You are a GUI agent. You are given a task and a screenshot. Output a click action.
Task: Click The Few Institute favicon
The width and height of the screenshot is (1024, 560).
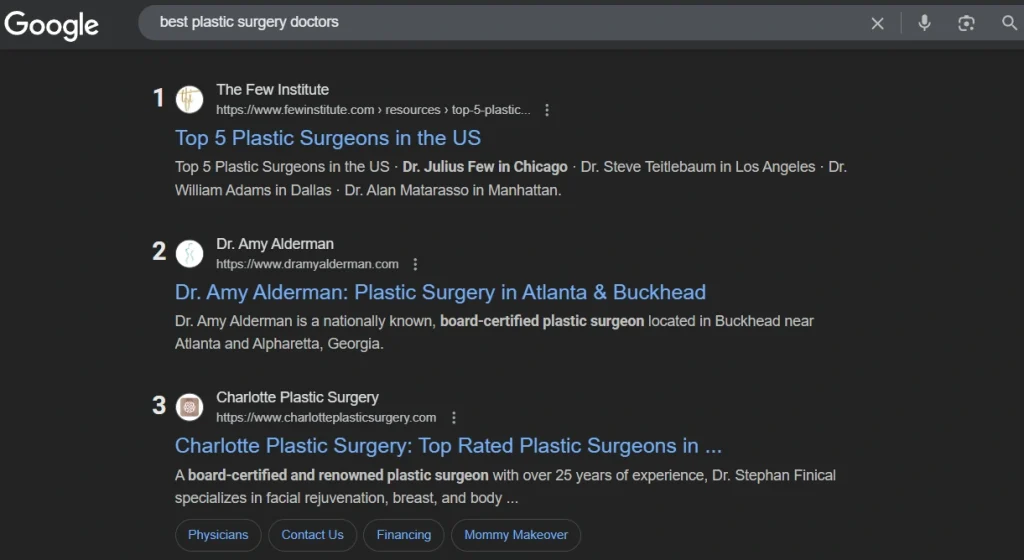(x=189, y=99)
